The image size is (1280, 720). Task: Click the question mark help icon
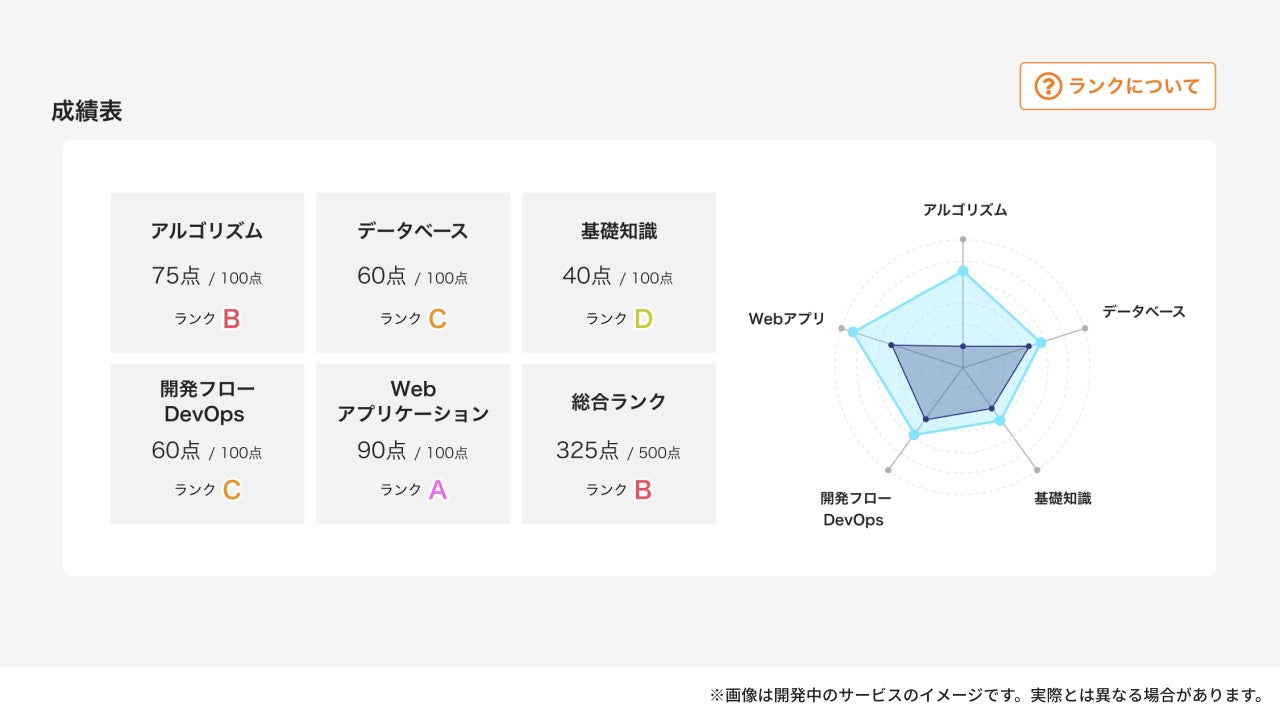(x=1047, y=86)
